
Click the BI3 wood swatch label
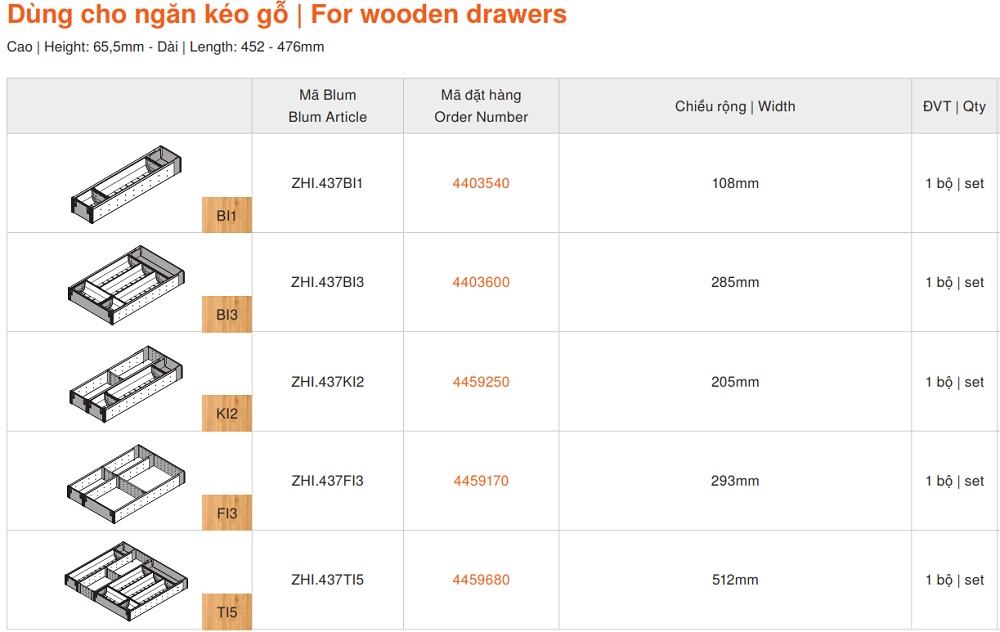[227, 315]
